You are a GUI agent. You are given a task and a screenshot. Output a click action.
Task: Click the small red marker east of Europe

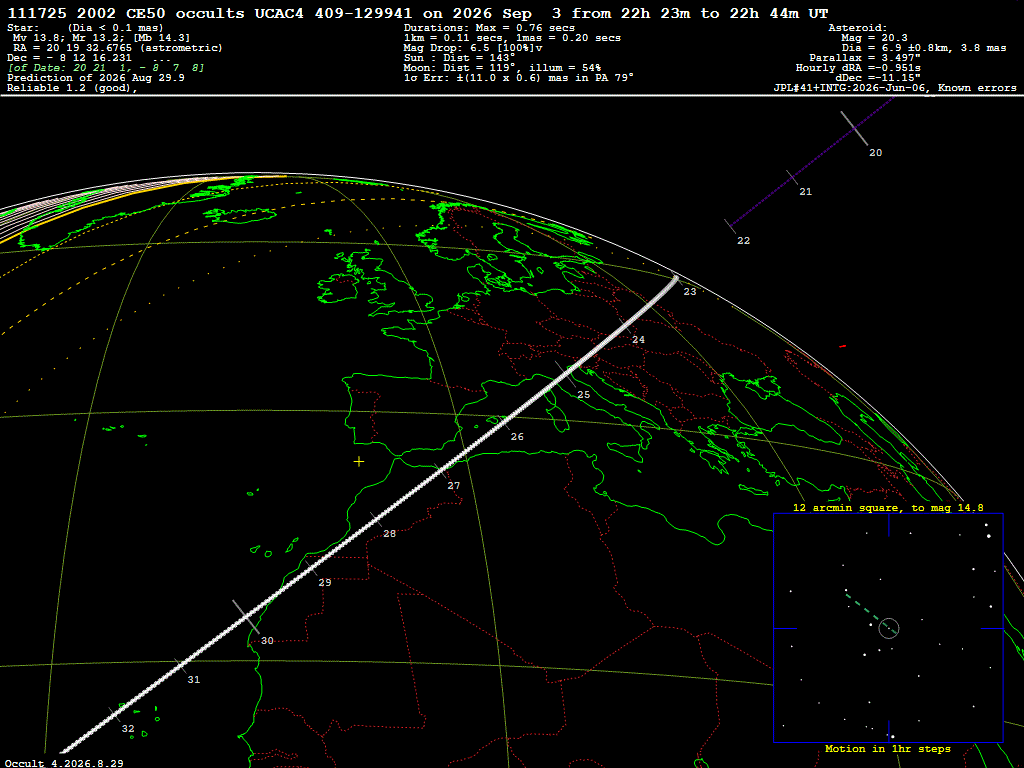tap(842, 346)
